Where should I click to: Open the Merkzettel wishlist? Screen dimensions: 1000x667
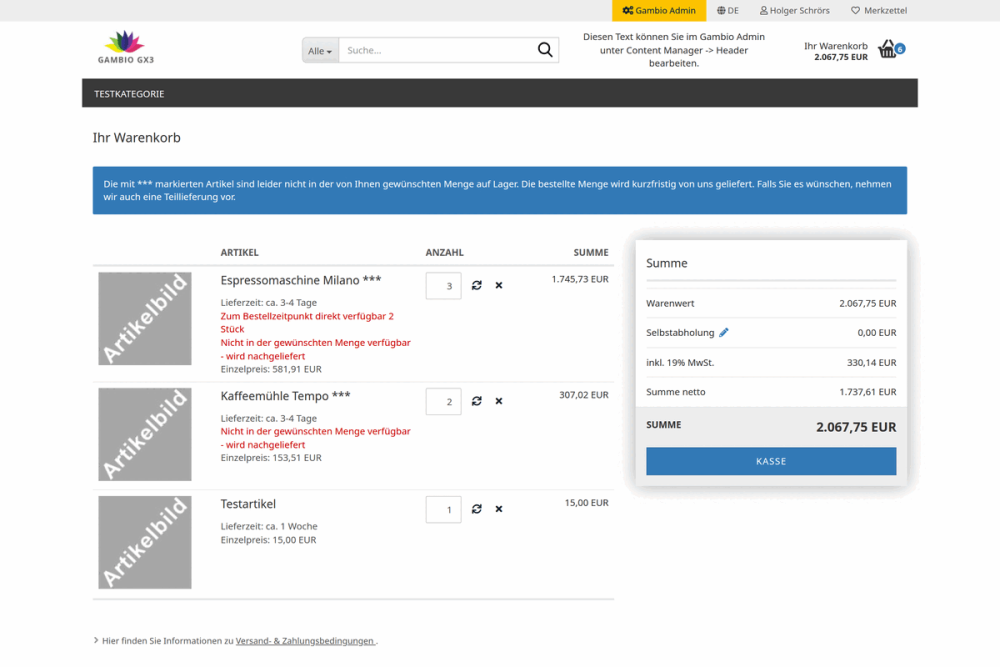(879, 11)
